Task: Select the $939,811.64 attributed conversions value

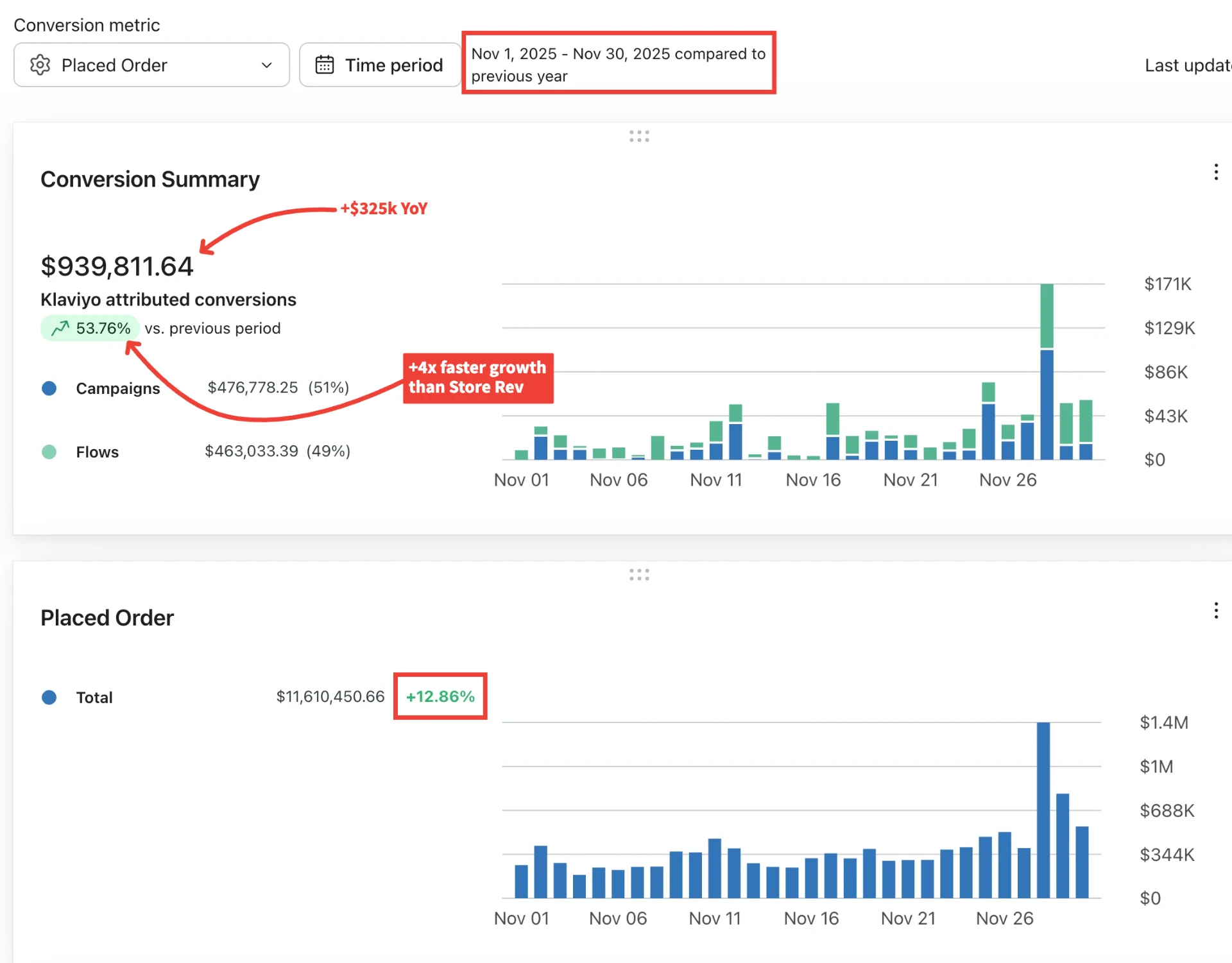Action: (117, 266)
